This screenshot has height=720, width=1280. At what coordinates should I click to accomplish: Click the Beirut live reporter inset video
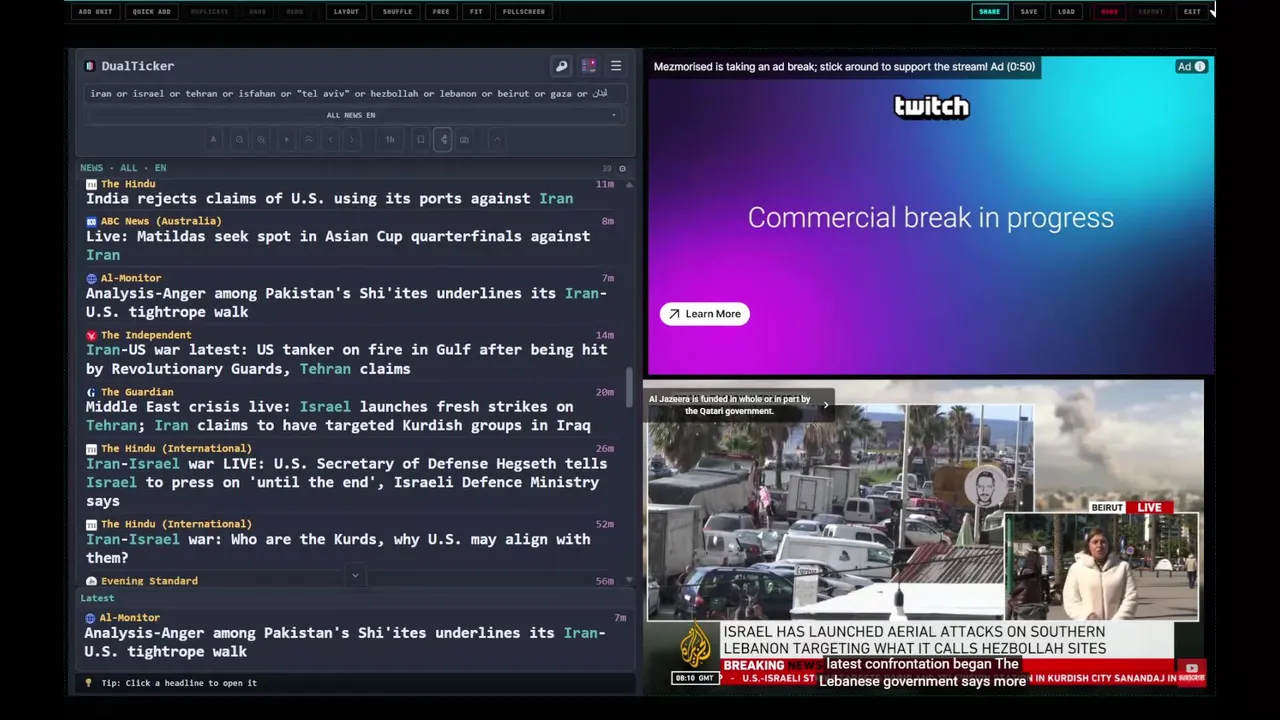(x=1101, y=566)
